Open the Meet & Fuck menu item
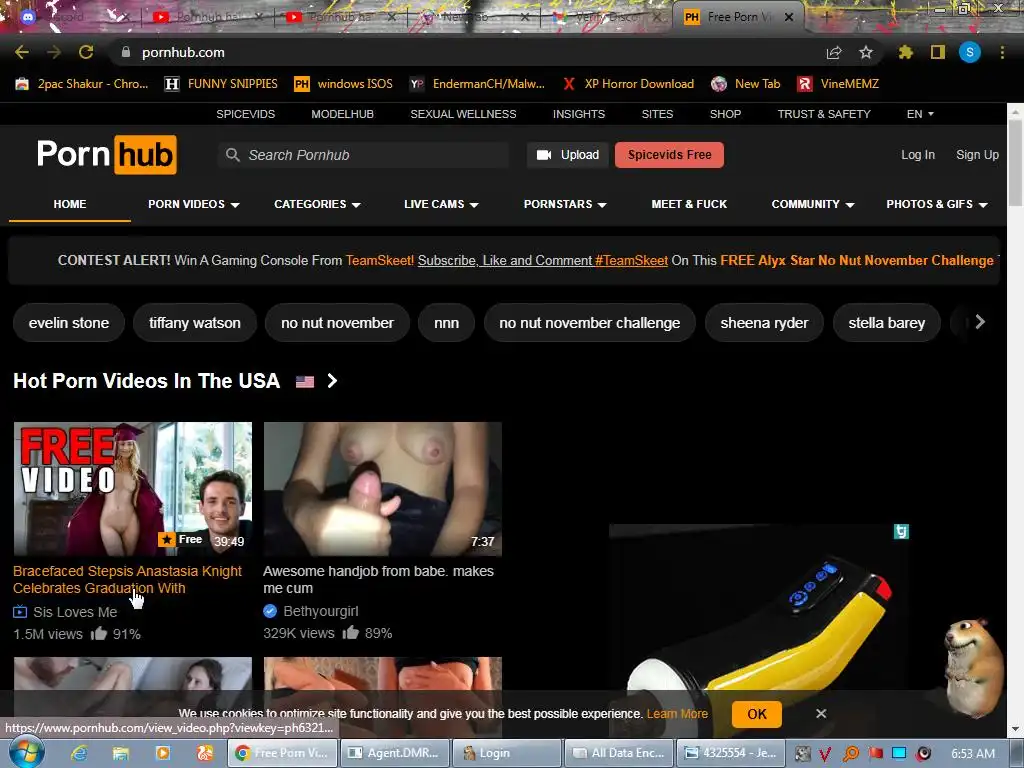Screen dimensions: 1024x768 pos(689,204)
